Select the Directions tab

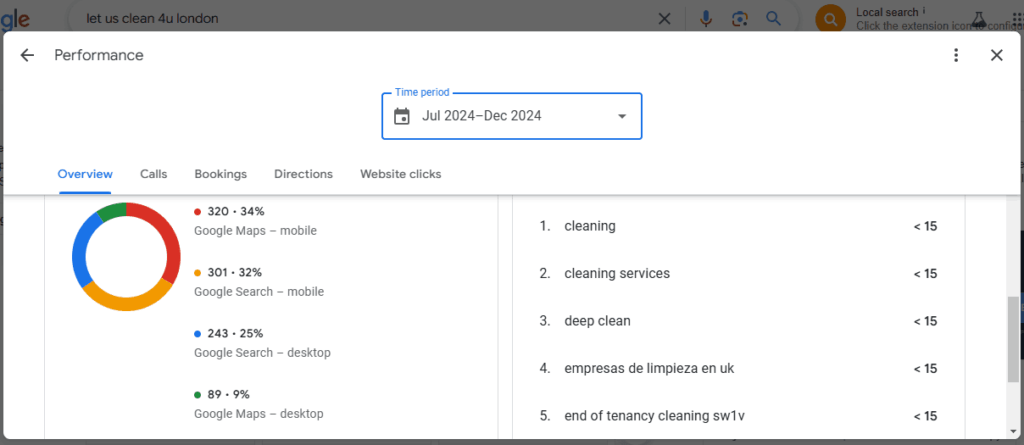click(x=303, y=174)
